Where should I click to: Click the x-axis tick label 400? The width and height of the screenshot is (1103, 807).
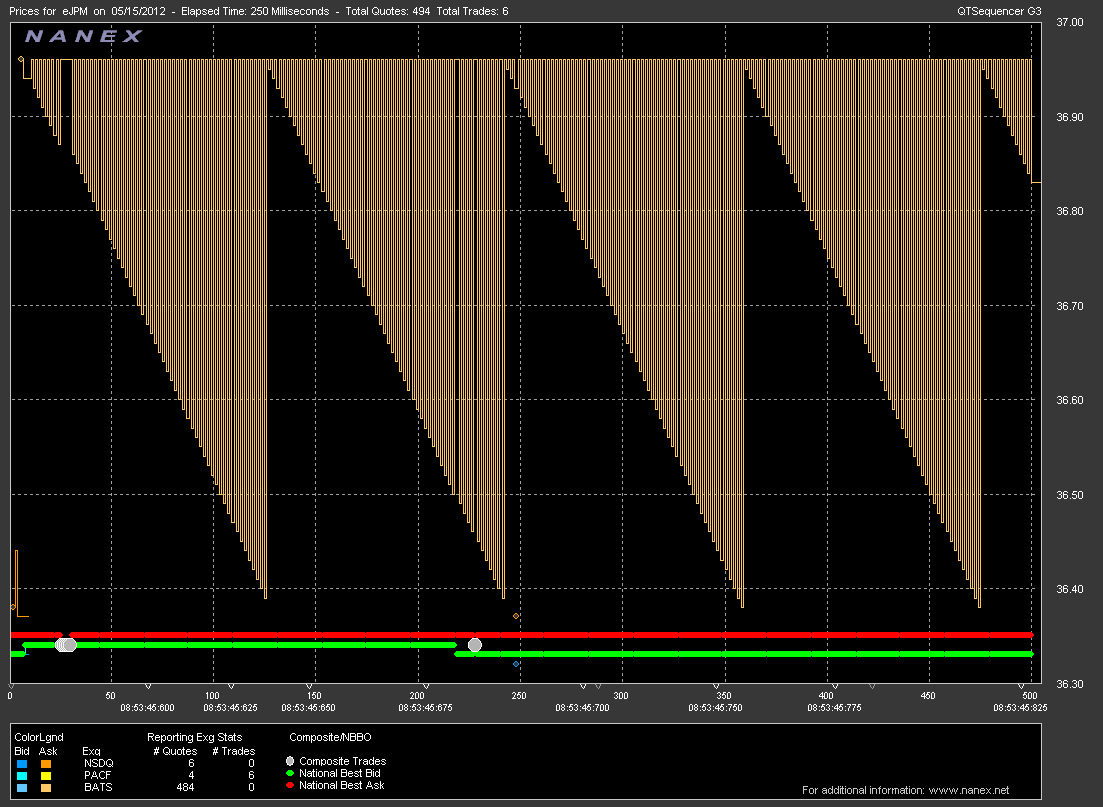pos(826,696)
